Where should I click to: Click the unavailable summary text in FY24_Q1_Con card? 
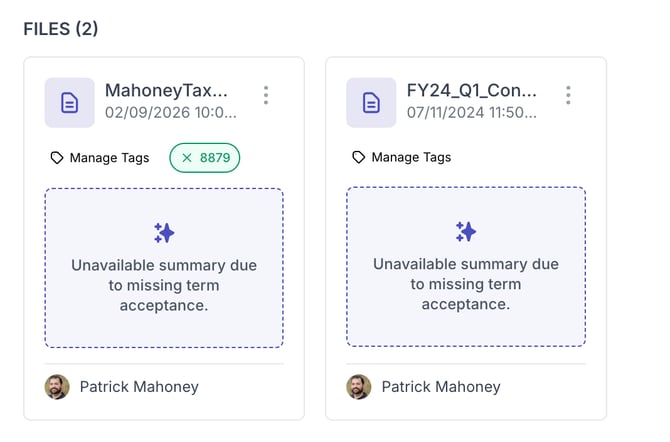tap(466, 285)
